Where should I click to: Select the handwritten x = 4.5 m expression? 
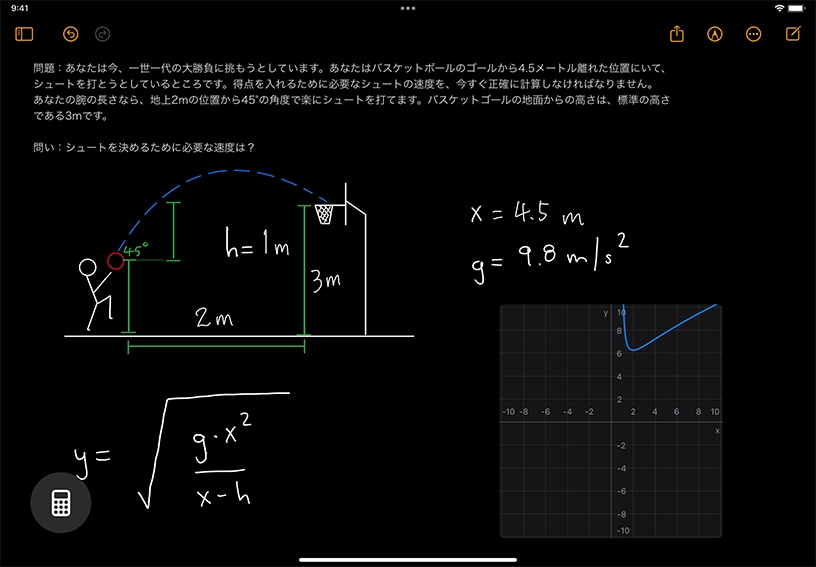(x=525, y=213)
